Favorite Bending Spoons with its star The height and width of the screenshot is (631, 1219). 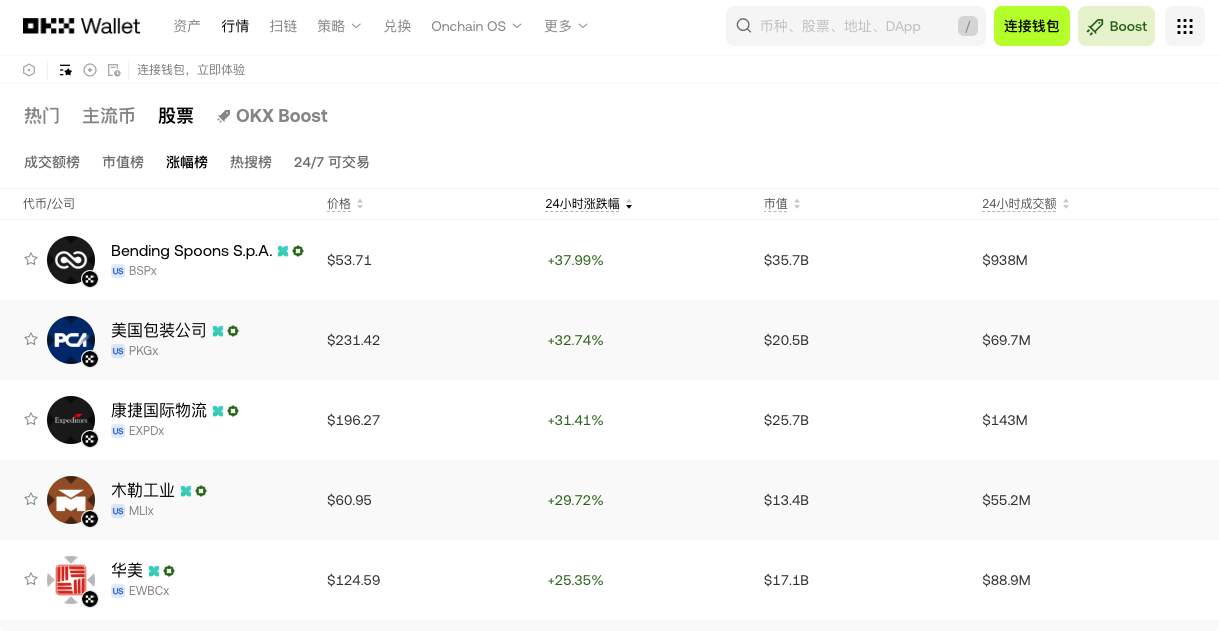[31, 259]
